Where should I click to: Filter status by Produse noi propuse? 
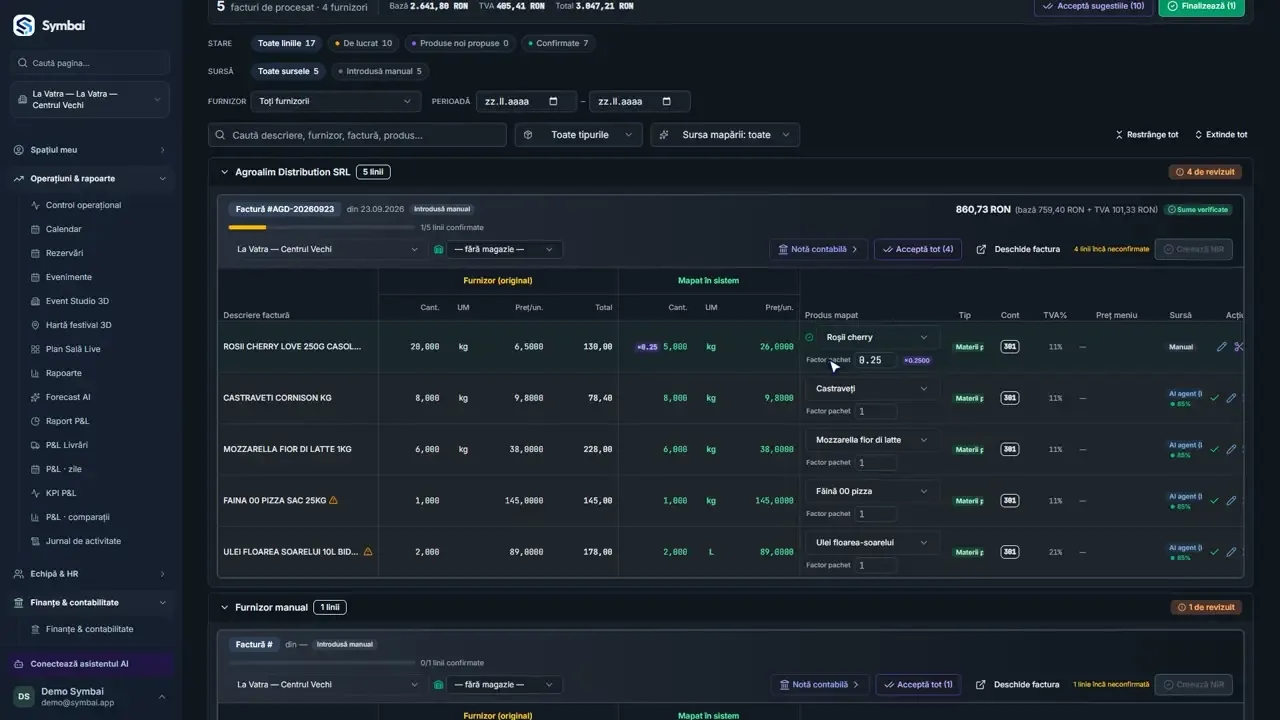pos(460,43)
